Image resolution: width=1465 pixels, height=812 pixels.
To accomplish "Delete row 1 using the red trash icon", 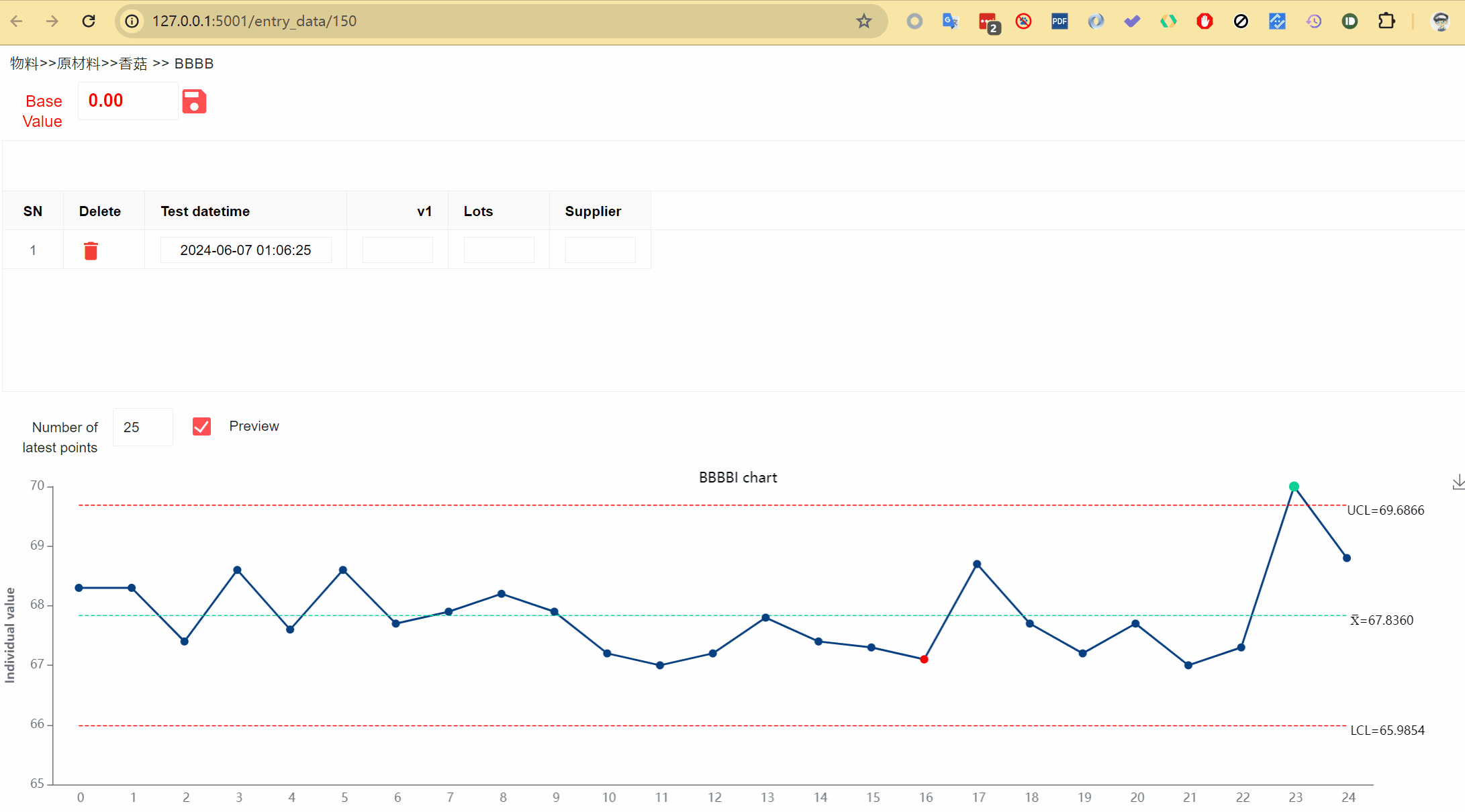I will click(x=91, y=250).
